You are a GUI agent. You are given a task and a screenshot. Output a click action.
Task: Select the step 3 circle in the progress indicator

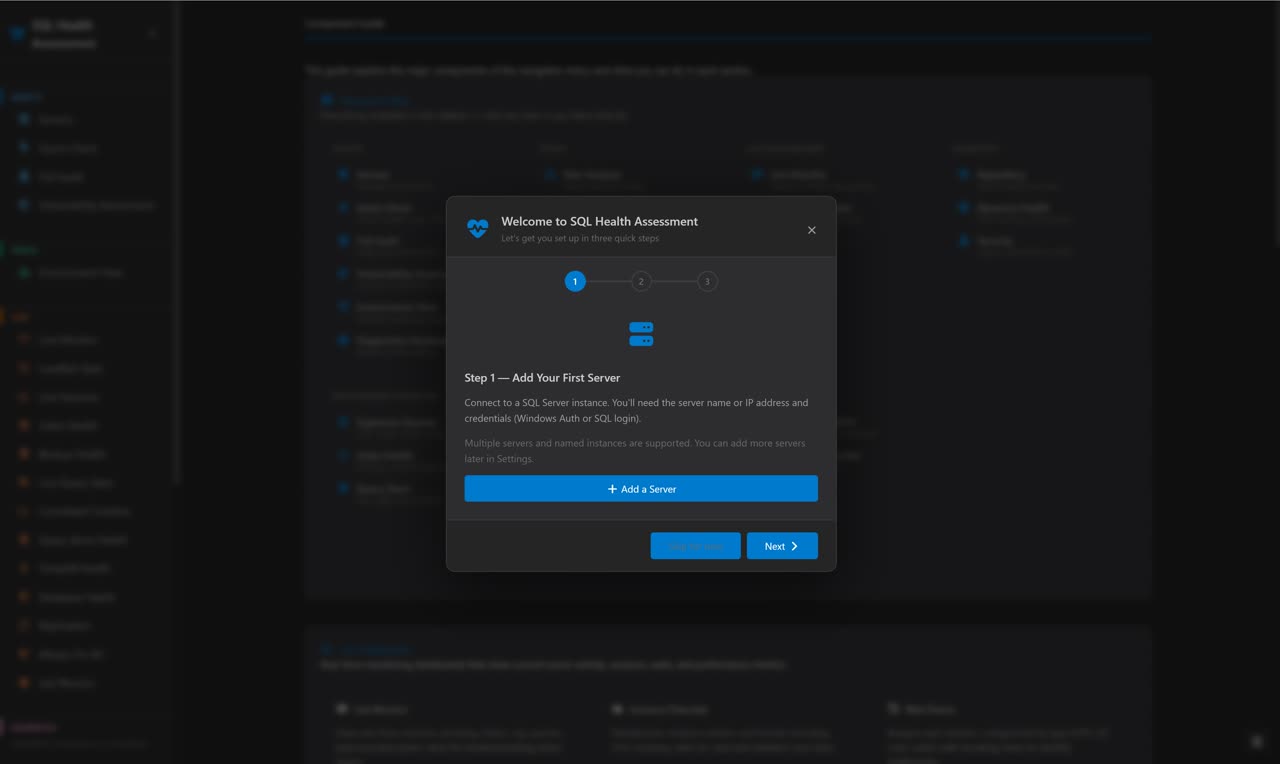[x=707, y=281]
